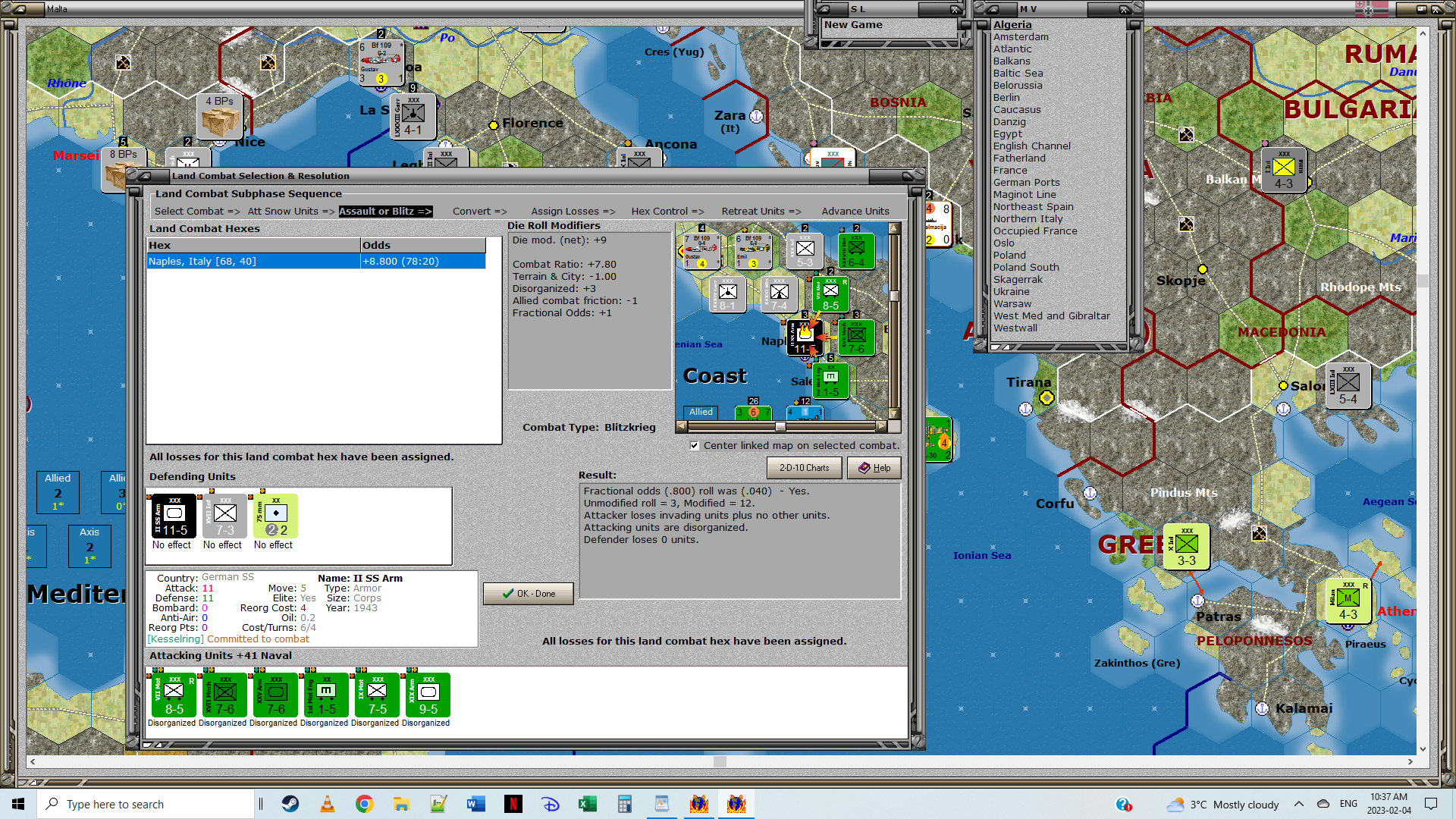1456x819 pixels.
Task: Select the 9-5 armor attacking unit
Action: pyautogui.click(x=428, y=695)
